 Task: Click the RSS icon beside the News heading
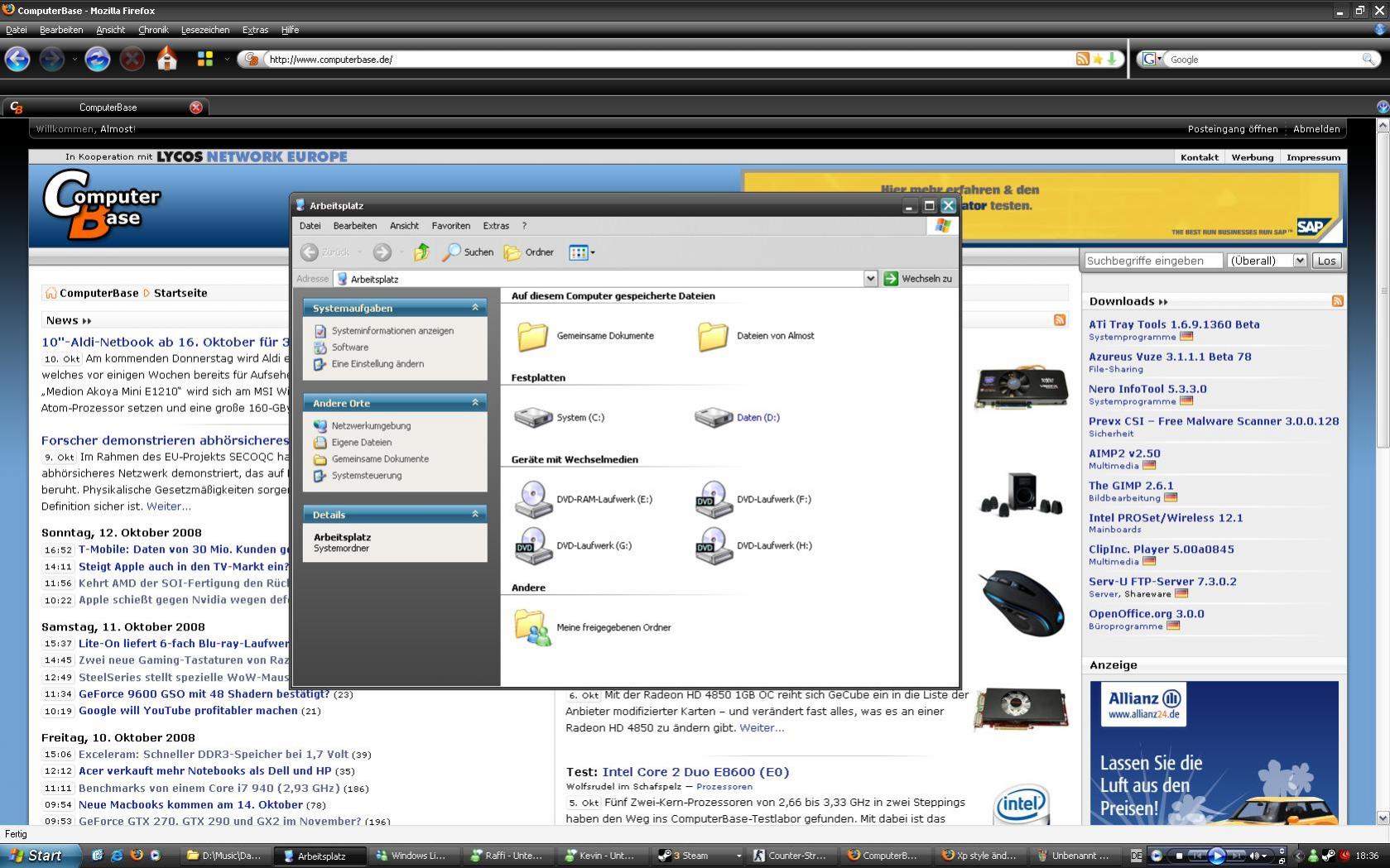1060,320
